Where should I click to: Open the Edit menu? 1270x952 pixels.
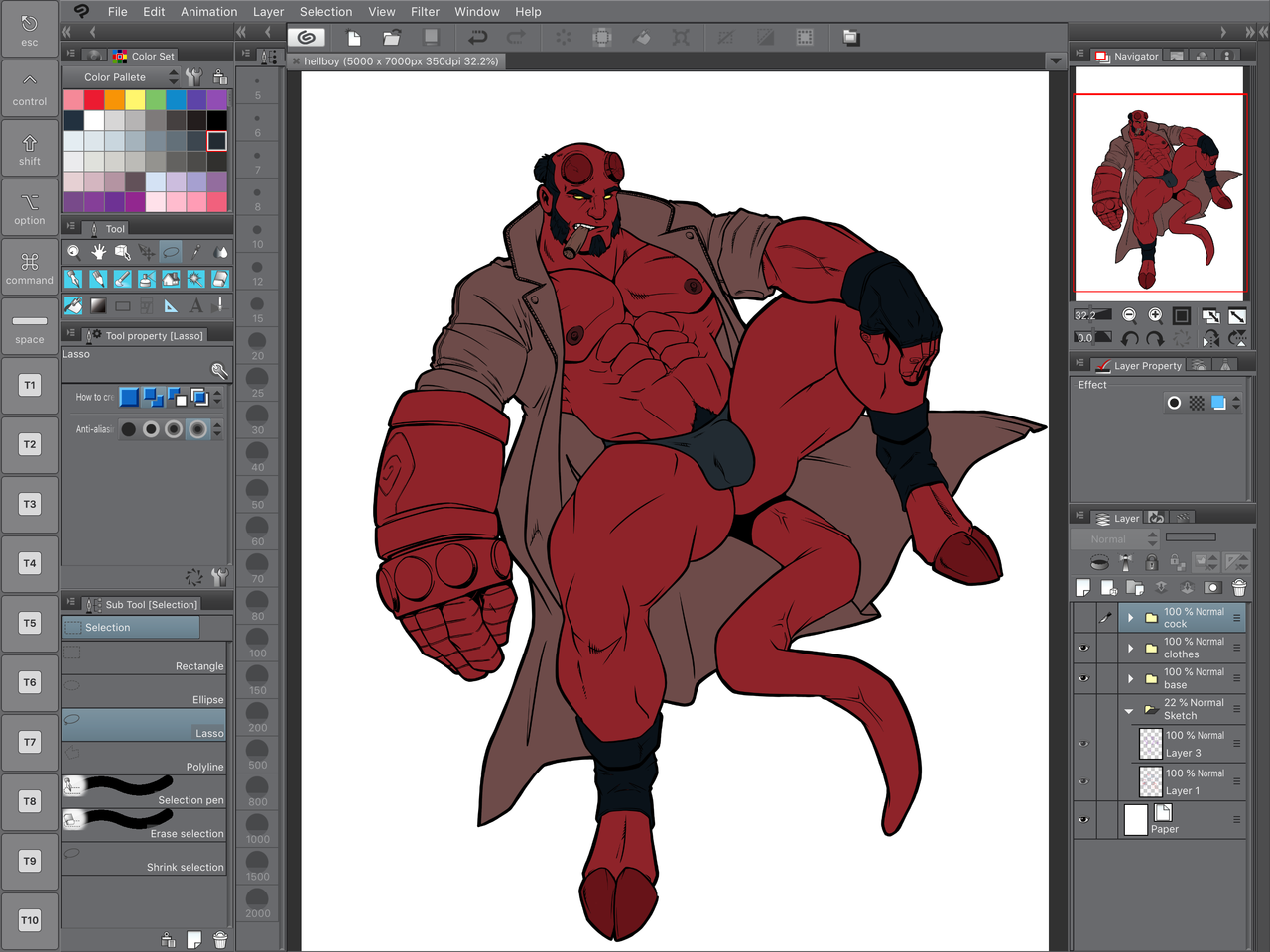[x=154, y=12]
